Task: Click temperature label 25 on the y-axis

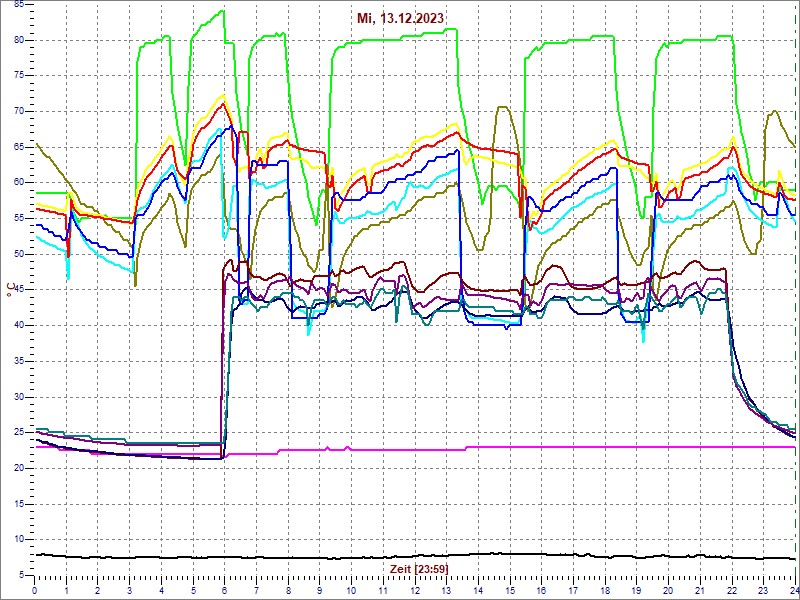Action: point(18,433)
